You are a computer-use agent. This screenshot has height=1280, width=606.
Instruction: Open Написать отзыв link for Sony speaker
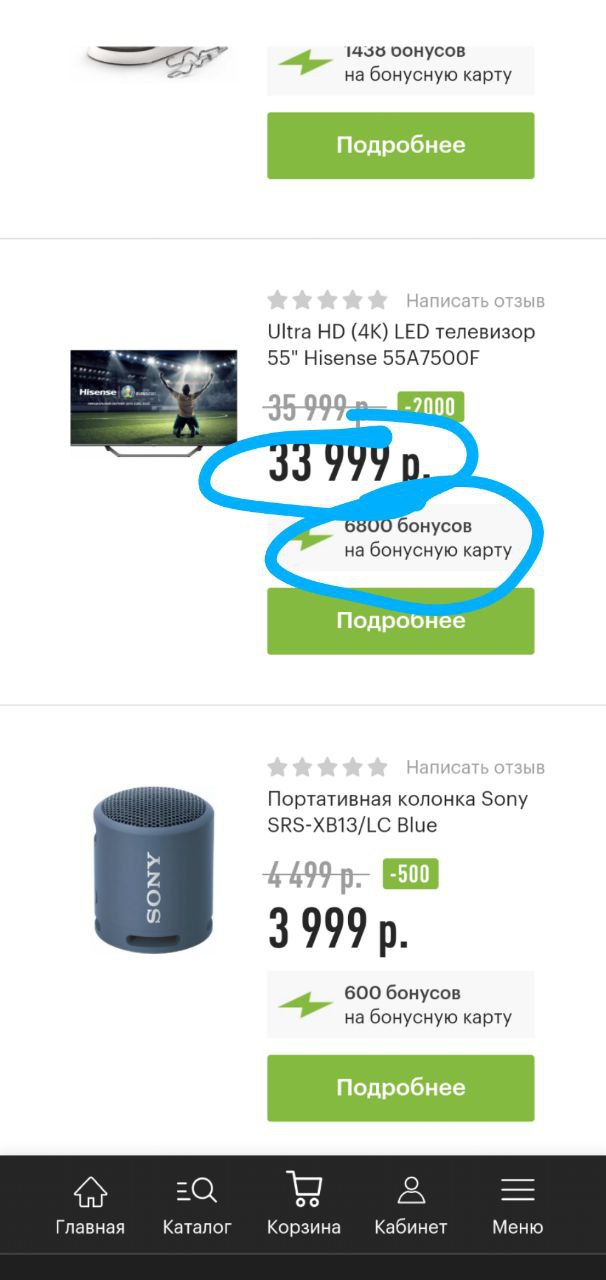click(475, 768)
